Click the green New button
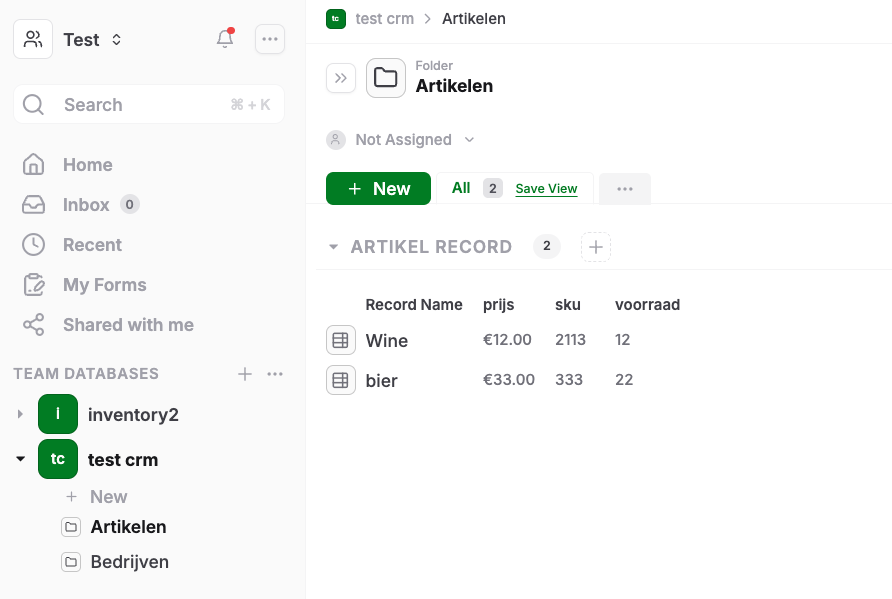This screenshot has width=892, height=599. point(378,188)
